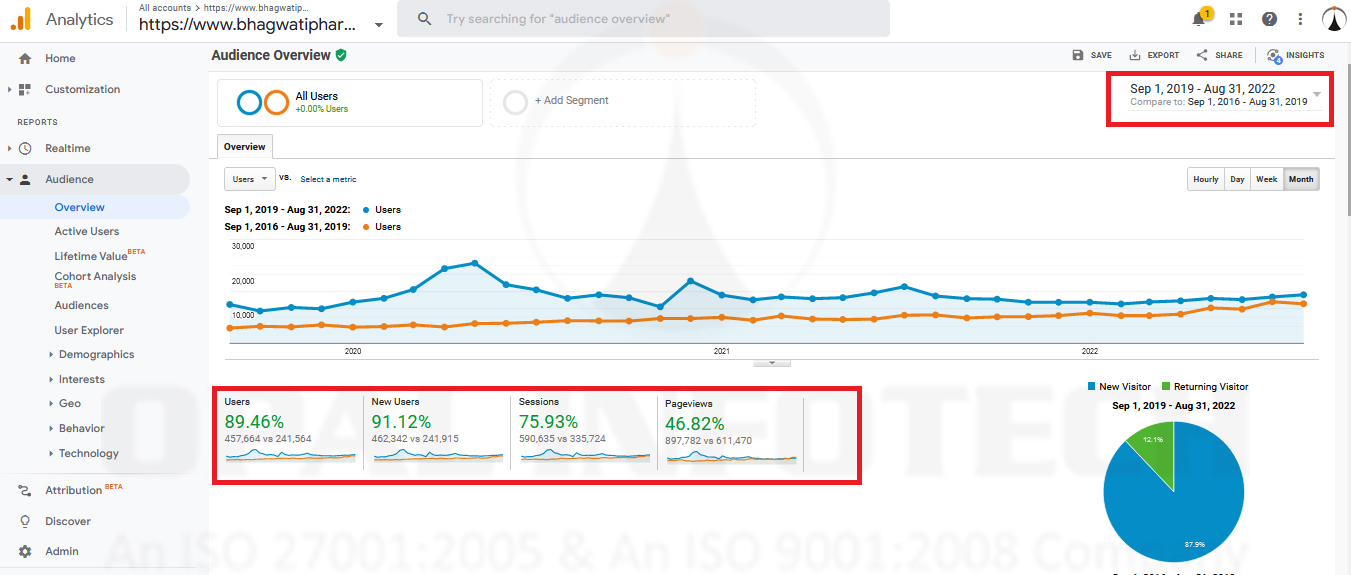
Task: Click the Audience Overview page title
Action: [x=271, y=55]
